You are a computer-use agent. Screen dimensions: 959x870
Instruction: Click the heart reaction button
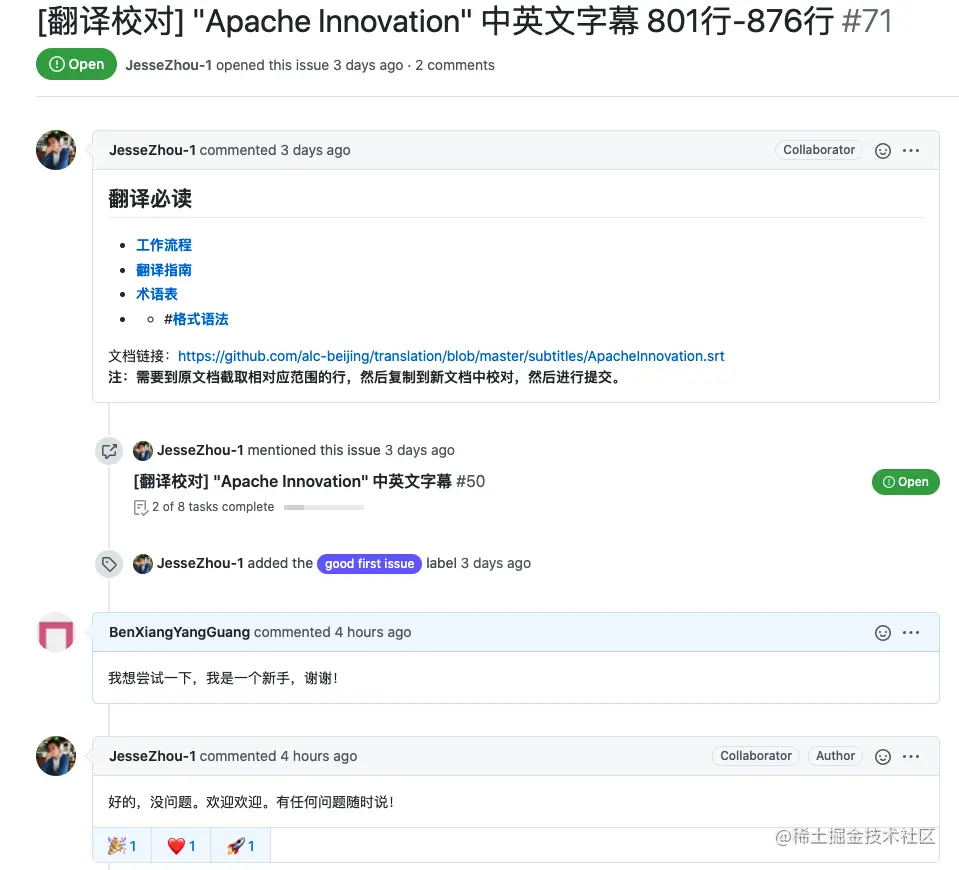pos(181,846)
